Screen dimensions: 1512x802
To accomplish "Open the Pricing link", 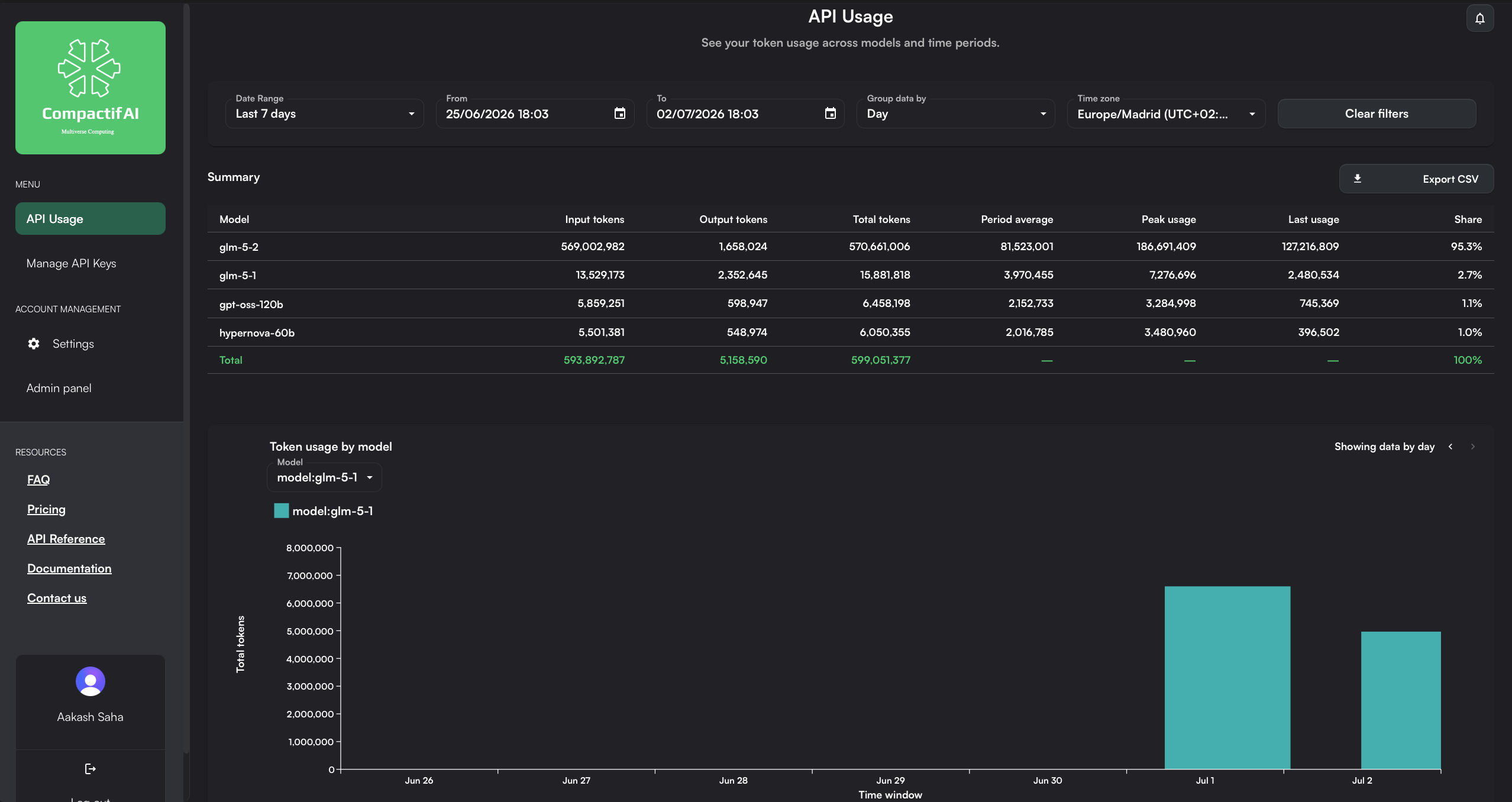I will [x=46, y=509].
